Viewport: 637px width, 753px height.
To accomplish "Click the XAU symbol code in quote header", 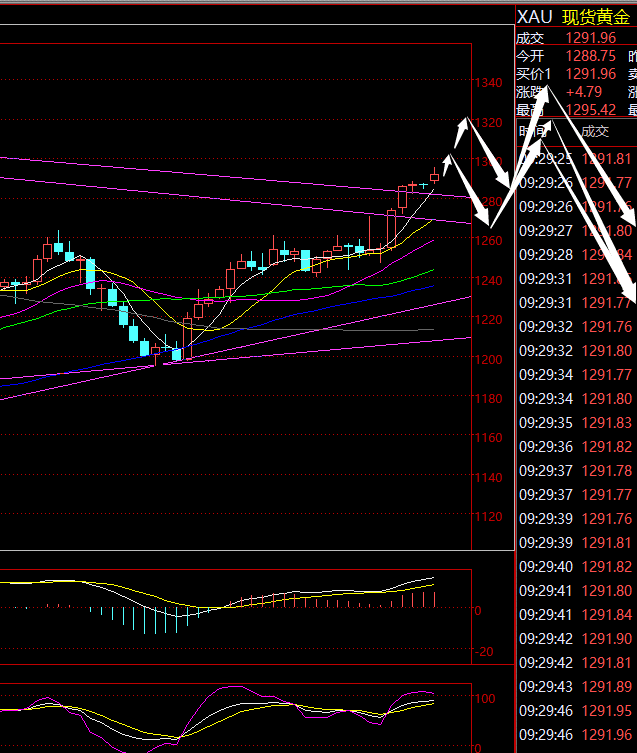I will 534,17.
